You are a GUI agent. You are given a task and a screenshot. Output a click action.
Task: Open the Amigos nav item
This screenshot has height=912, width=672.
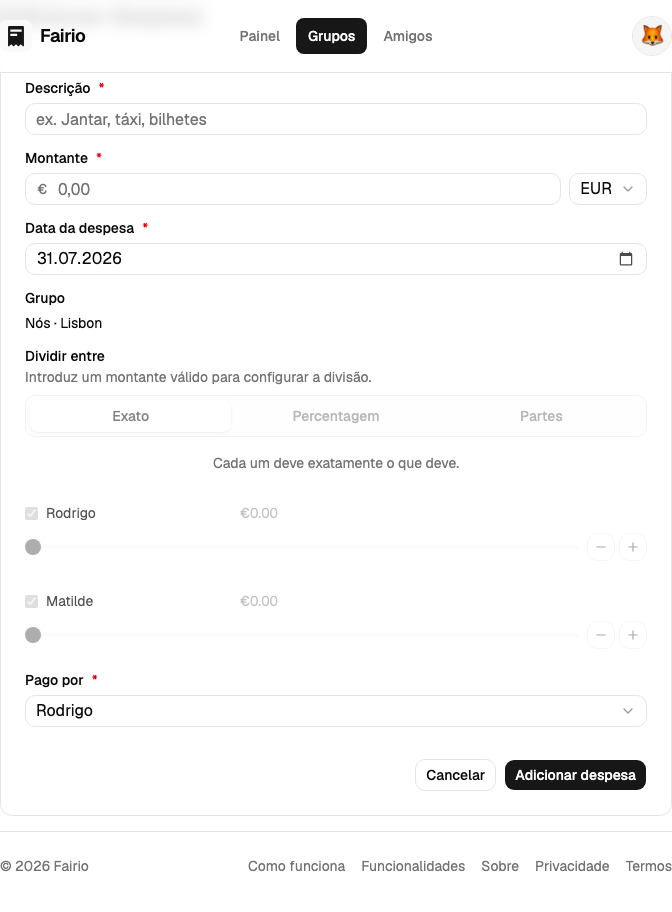[408, 36]
